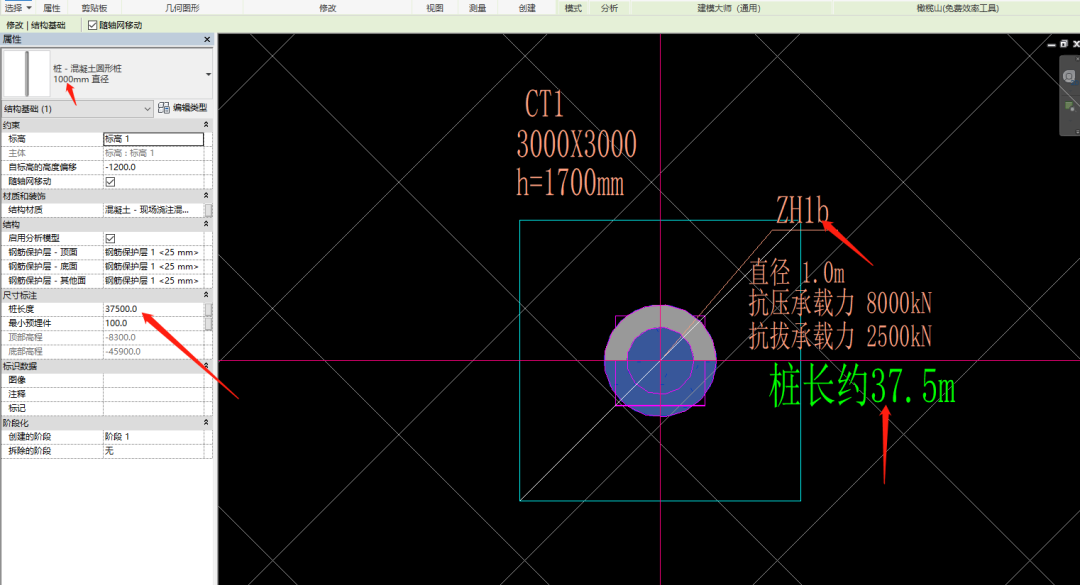This screenshot has width=1080, height=585.
Task: Click the 模式 ribbon panel label
Action: [x=573, y=8]
